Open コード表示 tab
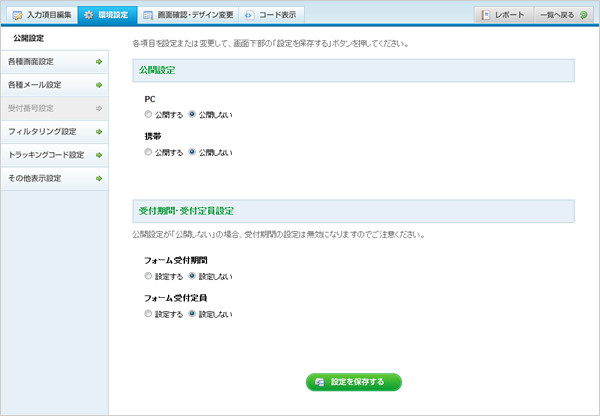The image size is (600, 416). click(272, 15)
